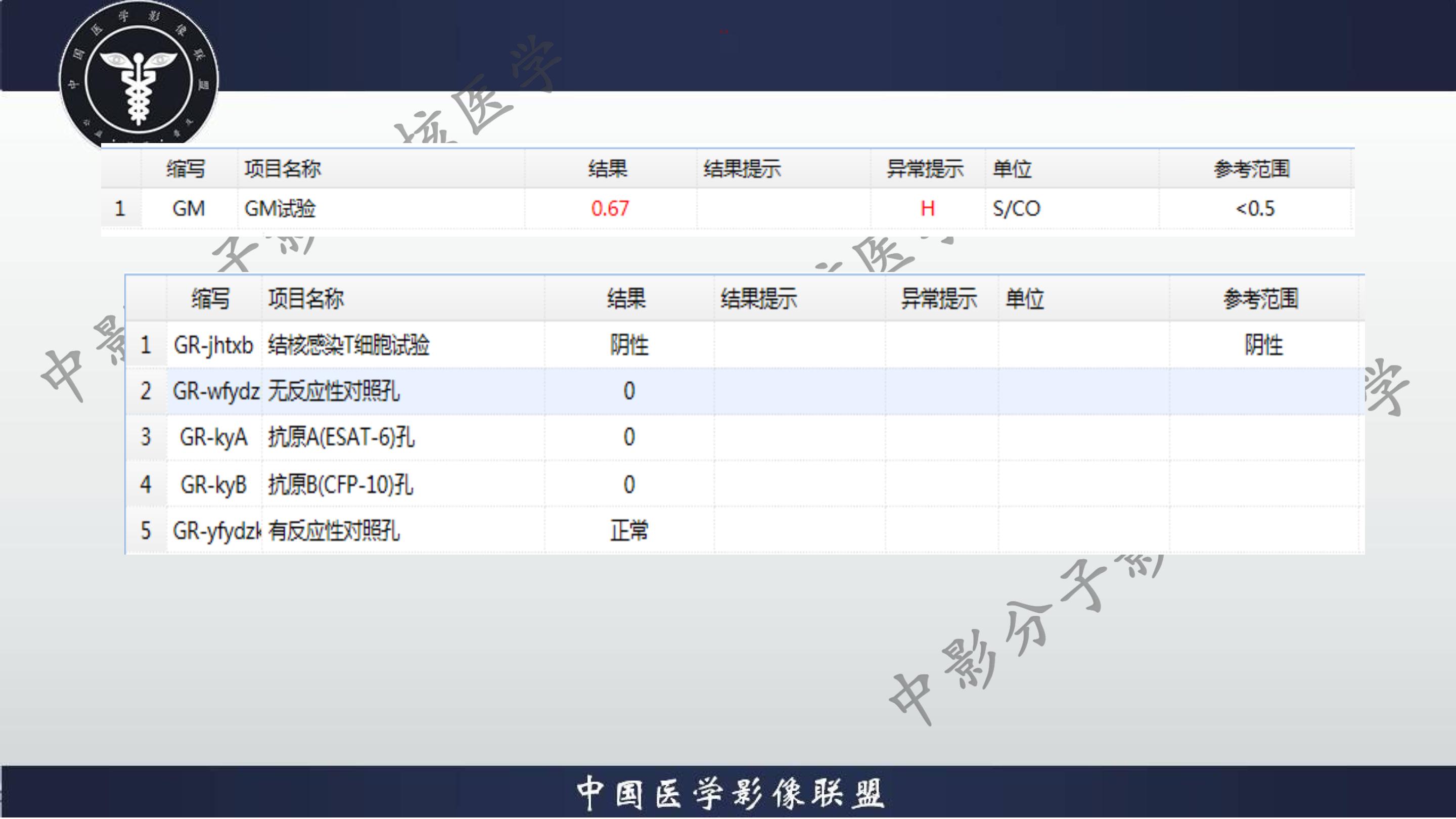This screenshot has height=819, width=1456.
Task: Click the 阴性 reference range cell
Action: click(1264, 345)
